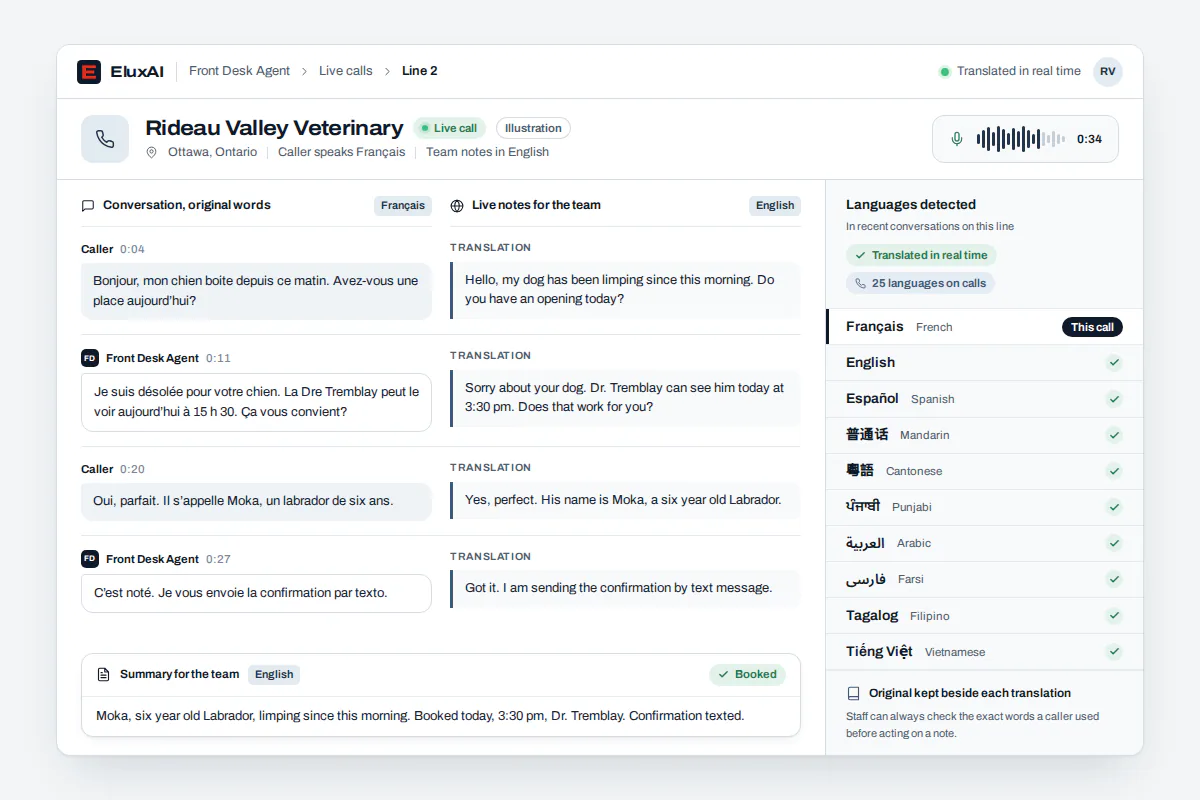Select agent message C'est noté
The image size is (1200, 800).
point(256,593)
